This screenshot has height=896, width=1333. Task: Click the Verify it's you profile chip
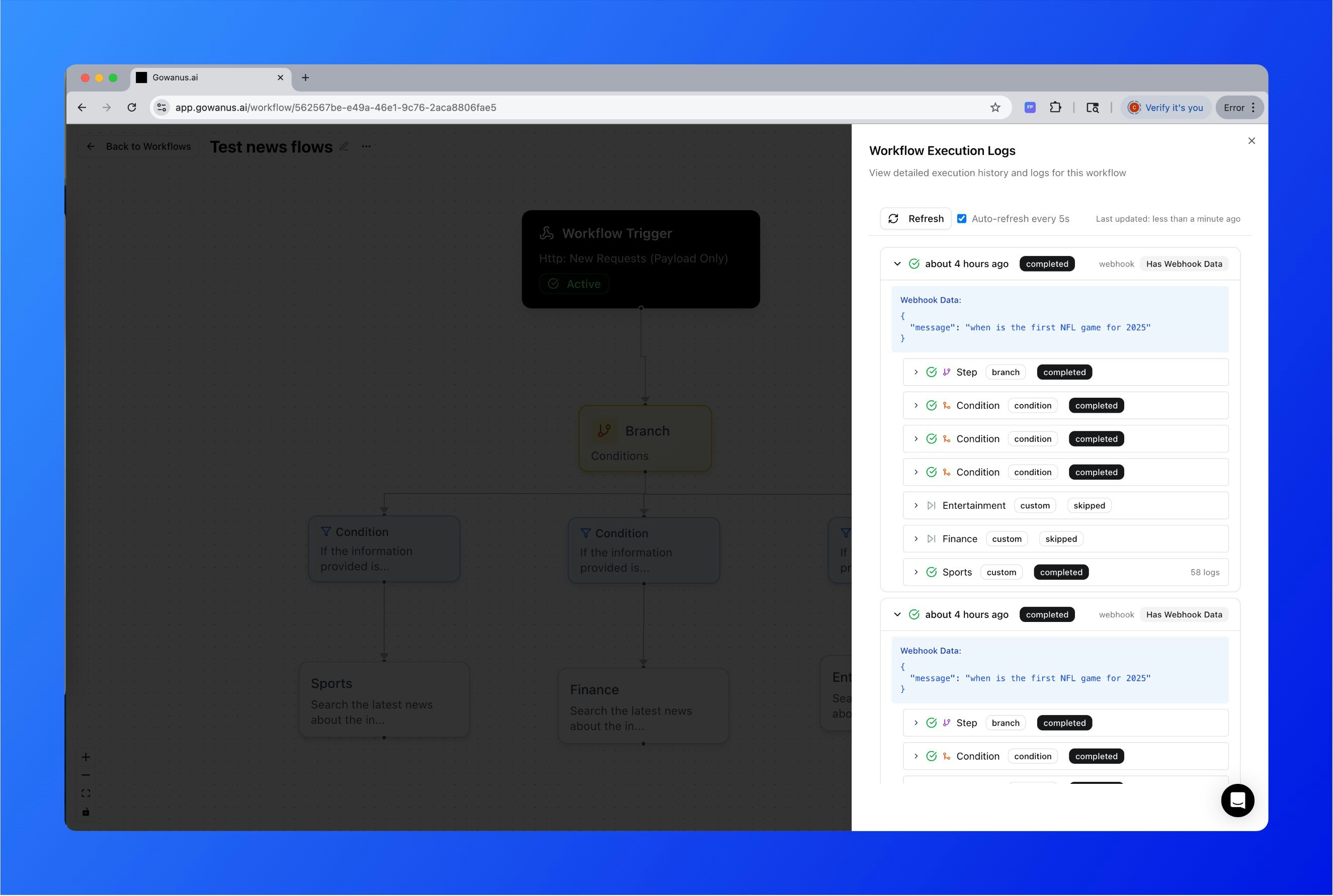(x=1165, y=108)
